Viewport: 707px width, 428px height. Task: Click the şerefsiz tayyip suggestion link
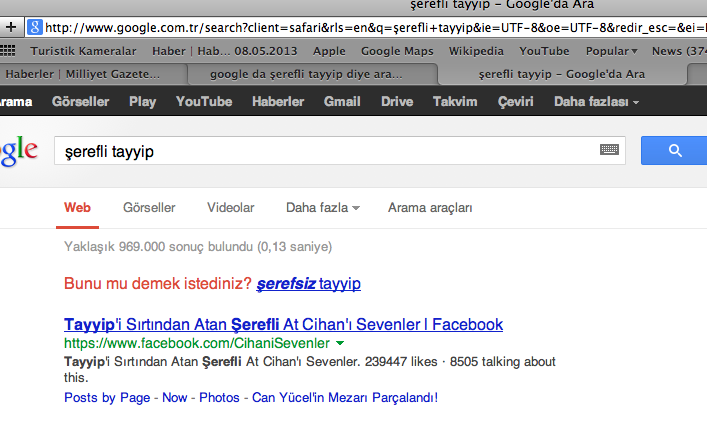coord(308,284)
